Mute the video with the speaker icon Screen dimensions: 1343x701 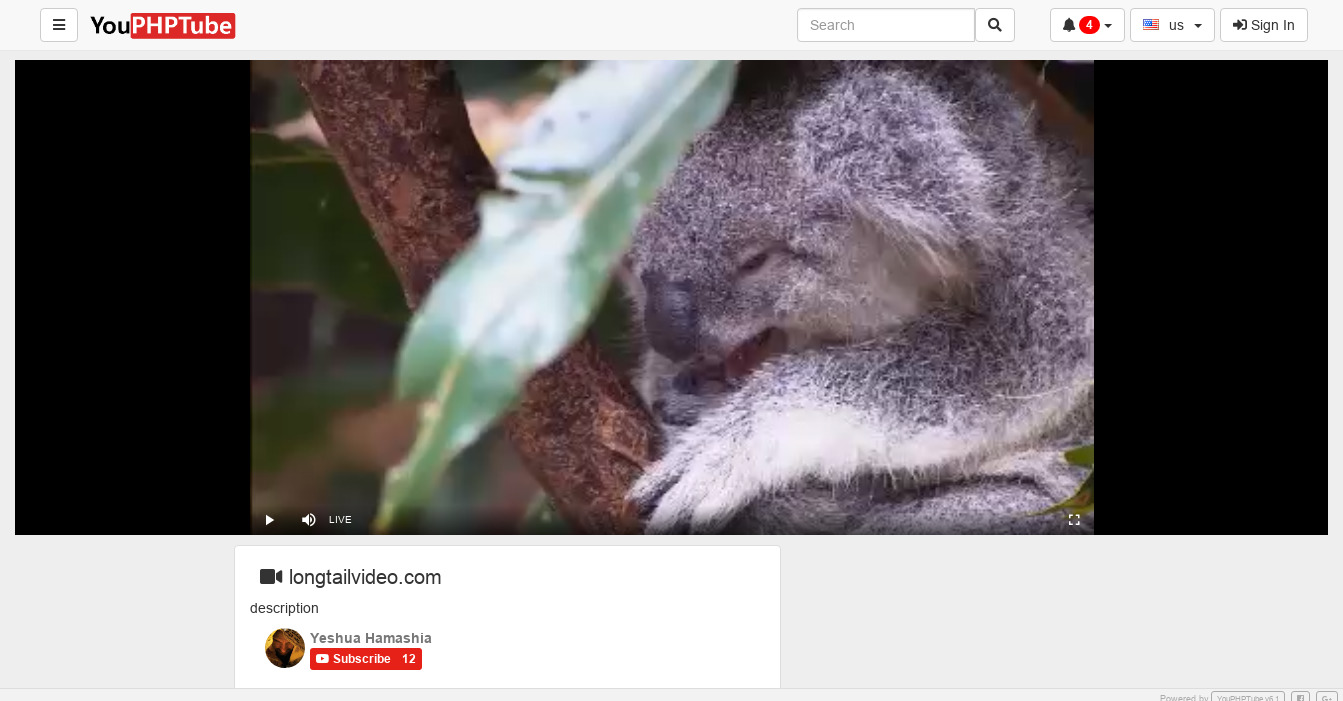coord(308,520)
